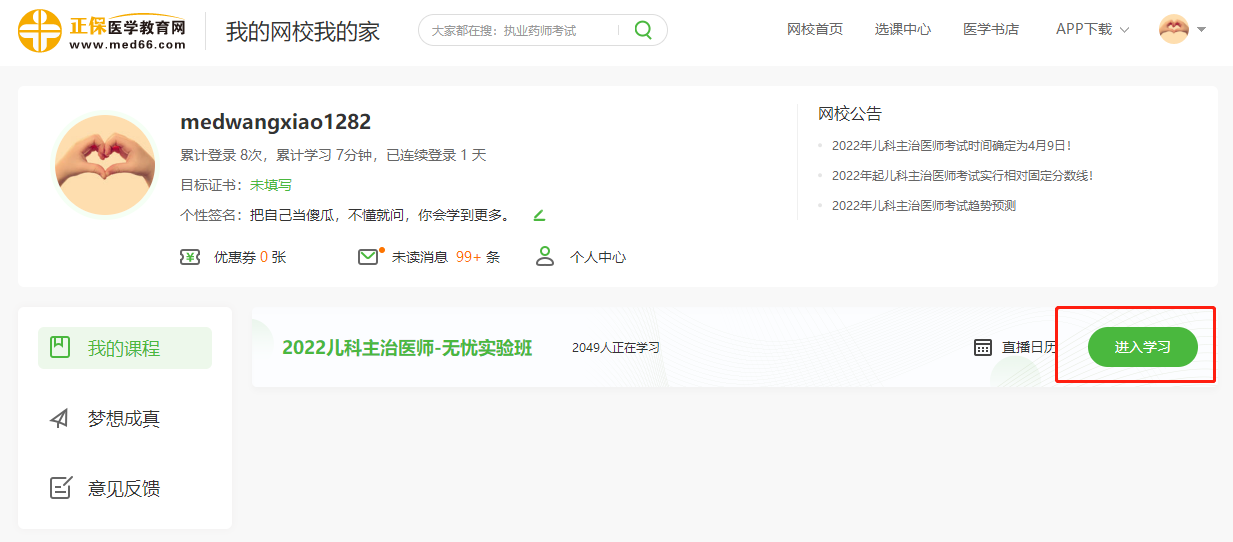
Task: Open 医学书店 in top navigation
Action: (991, 29)
